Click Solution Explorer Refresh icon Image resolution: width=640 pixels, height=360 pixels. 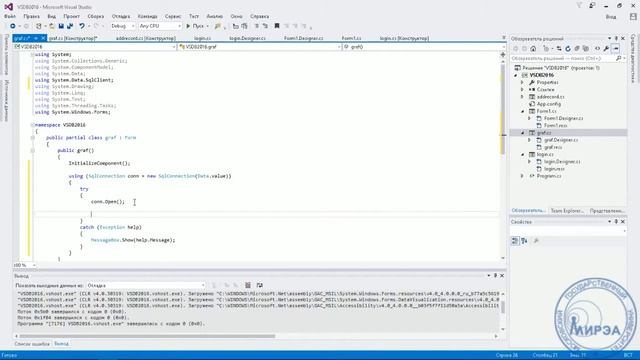(x=568, y=49)
